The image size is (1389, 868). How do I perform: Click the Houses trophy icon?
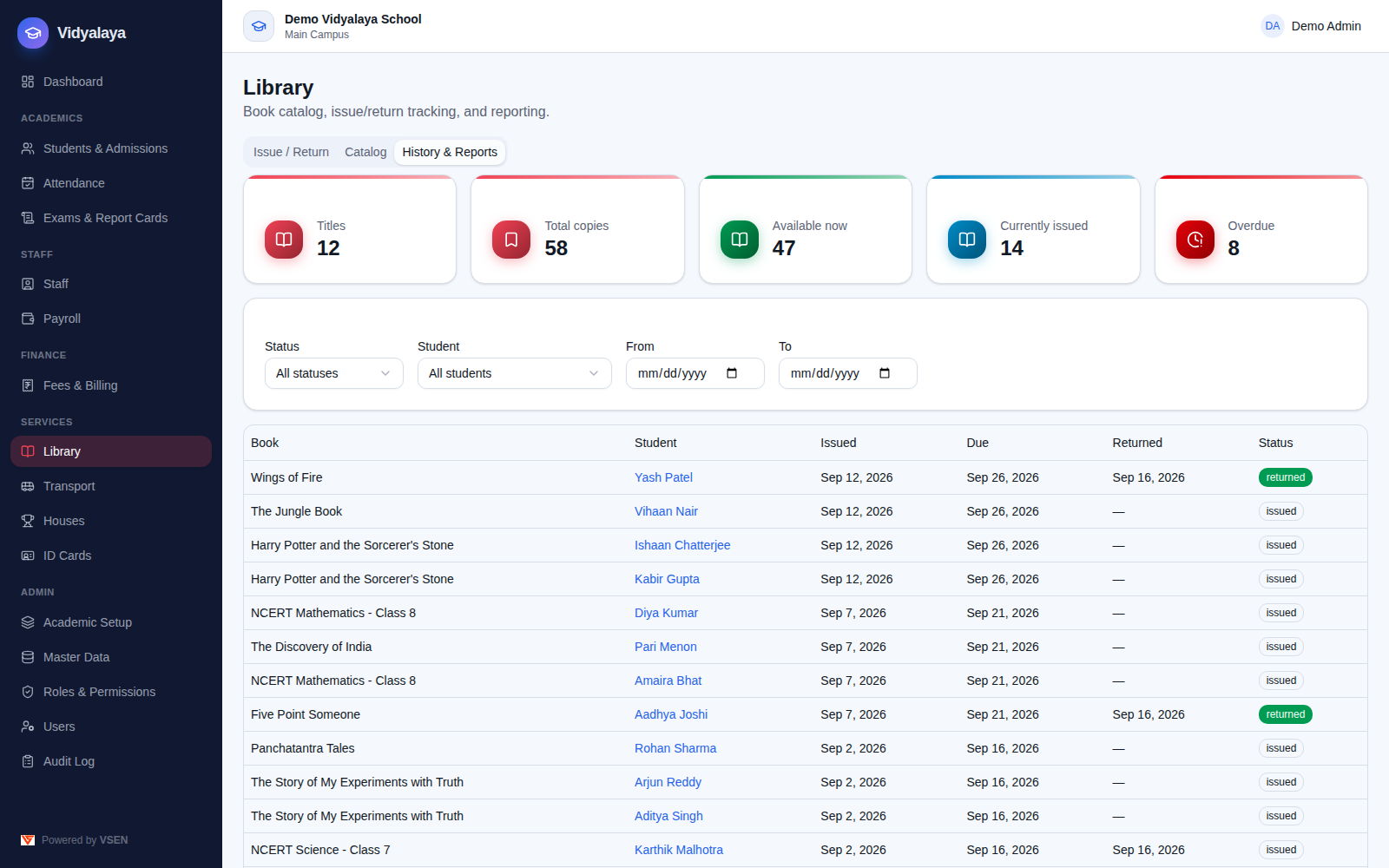coord(28,521)
